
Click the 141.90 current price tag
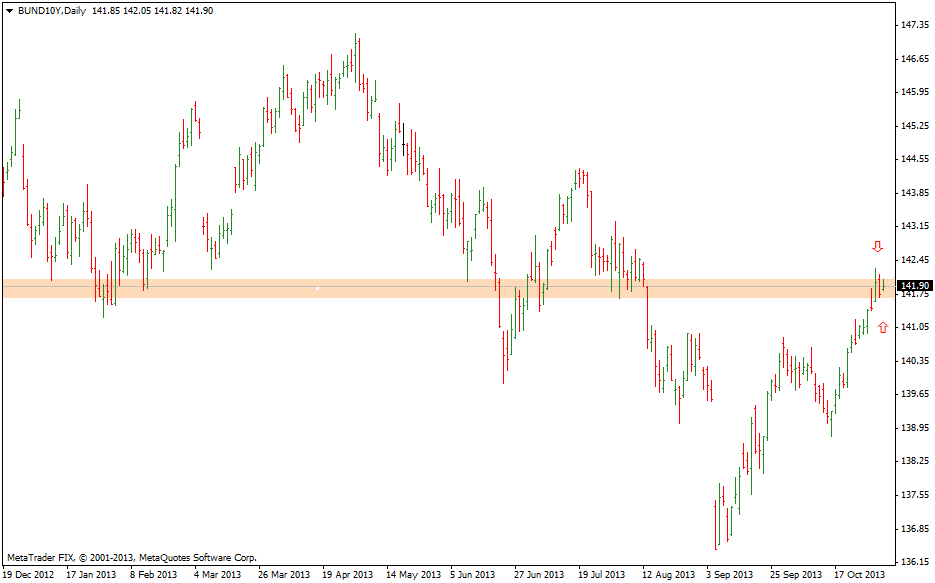[915, 286]
